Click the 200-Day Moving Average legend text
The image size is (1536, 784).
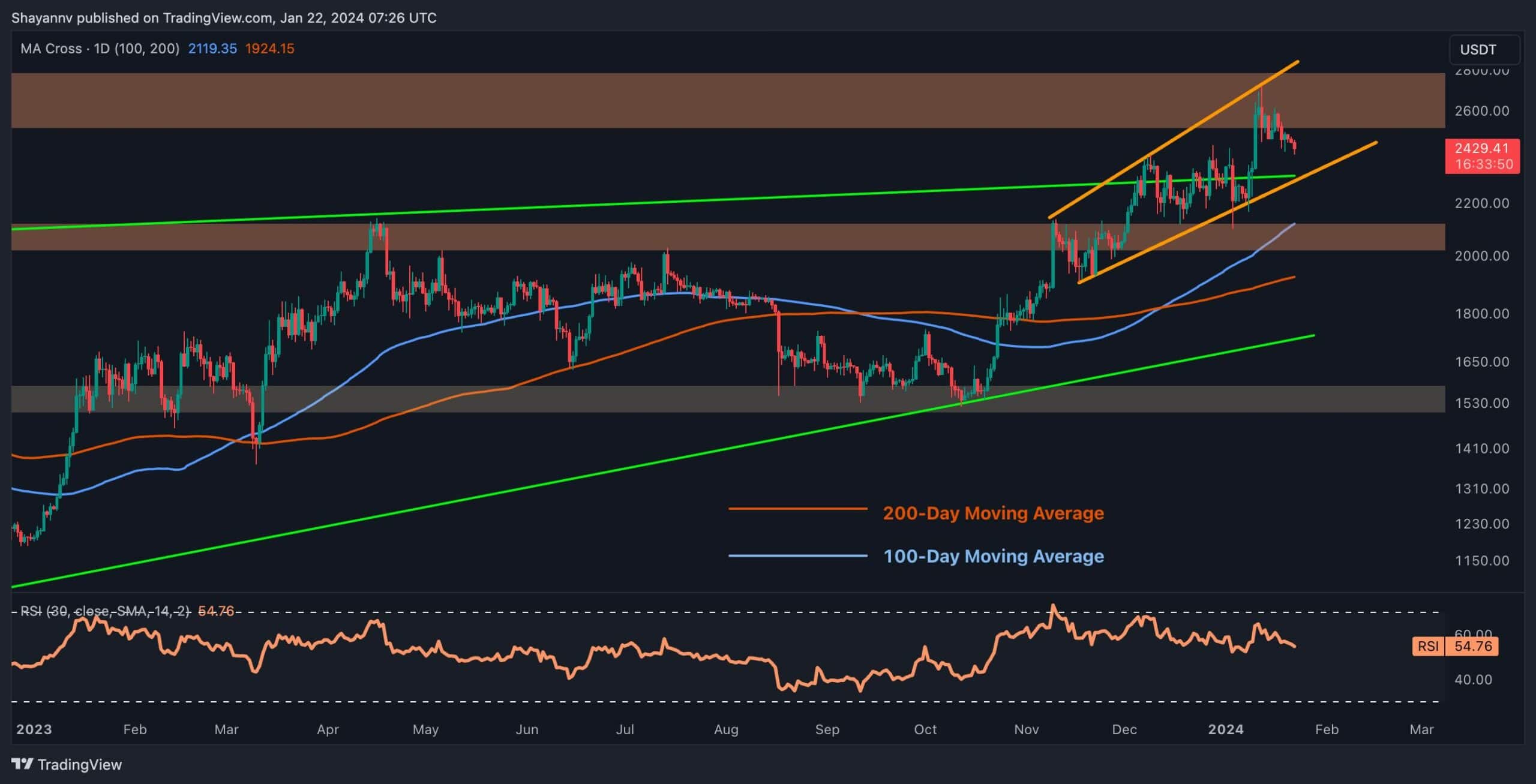coord(993,513)
